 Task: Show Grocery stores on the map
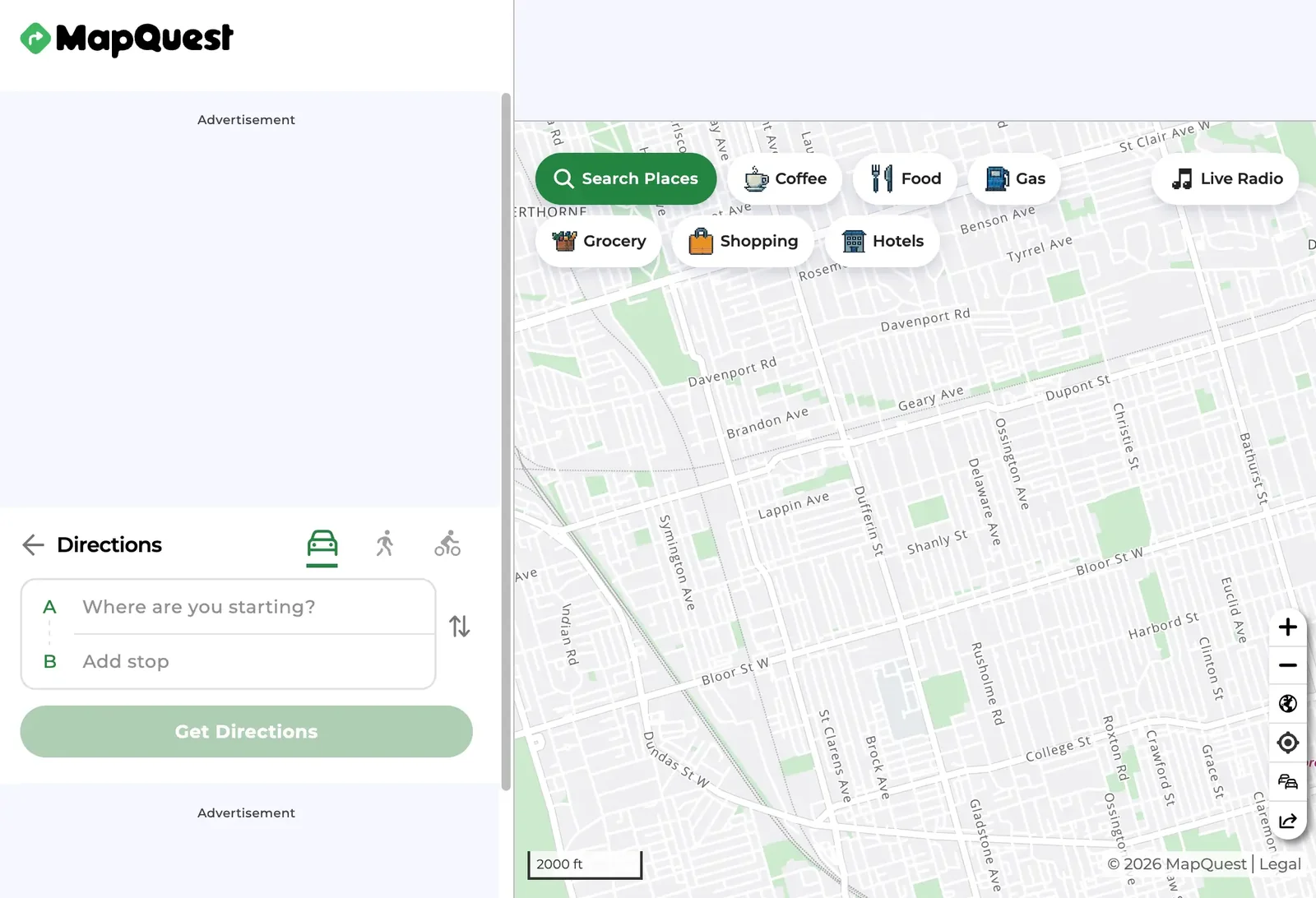coord(599,241)
